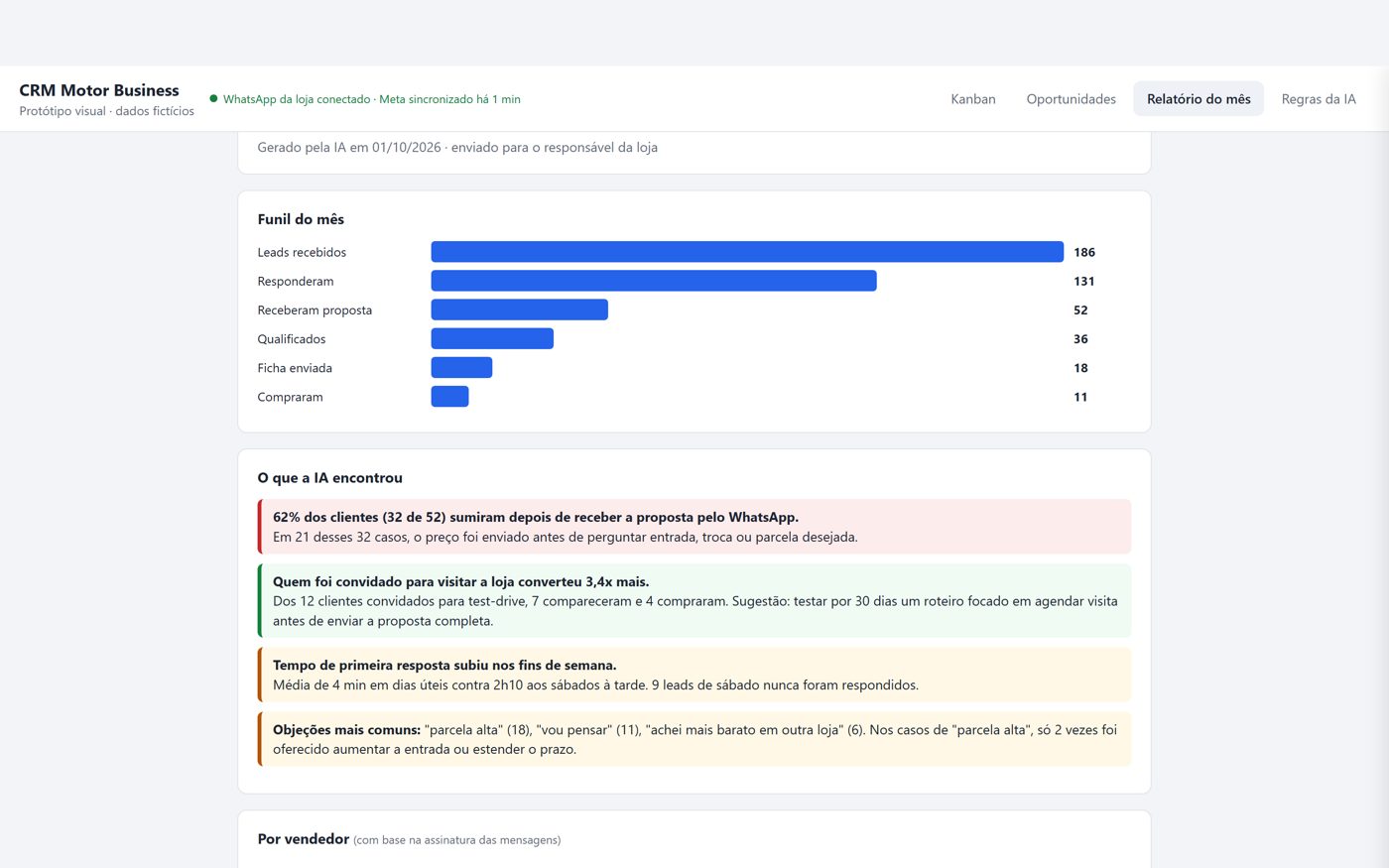This screenshot has height=868, width=1389.
Task: Click the Objeções mais comuns insight card
Action: [x=694, y=739]
